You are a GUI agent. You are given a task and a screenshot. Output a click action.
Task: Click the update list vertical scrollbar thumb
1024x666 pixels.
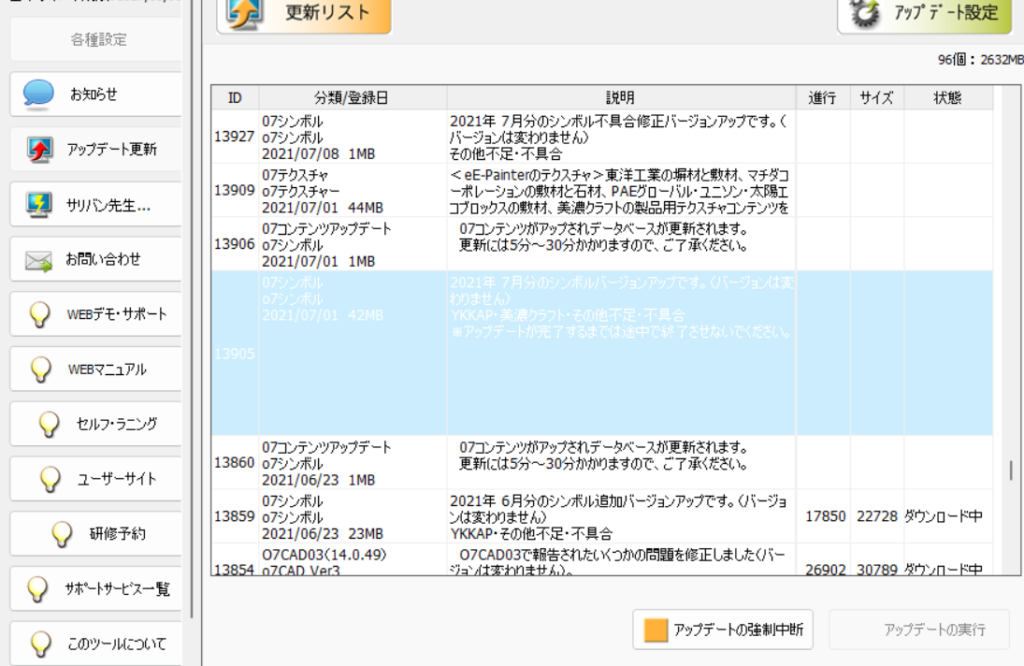pyautogui.click(x=1010, y=470)
